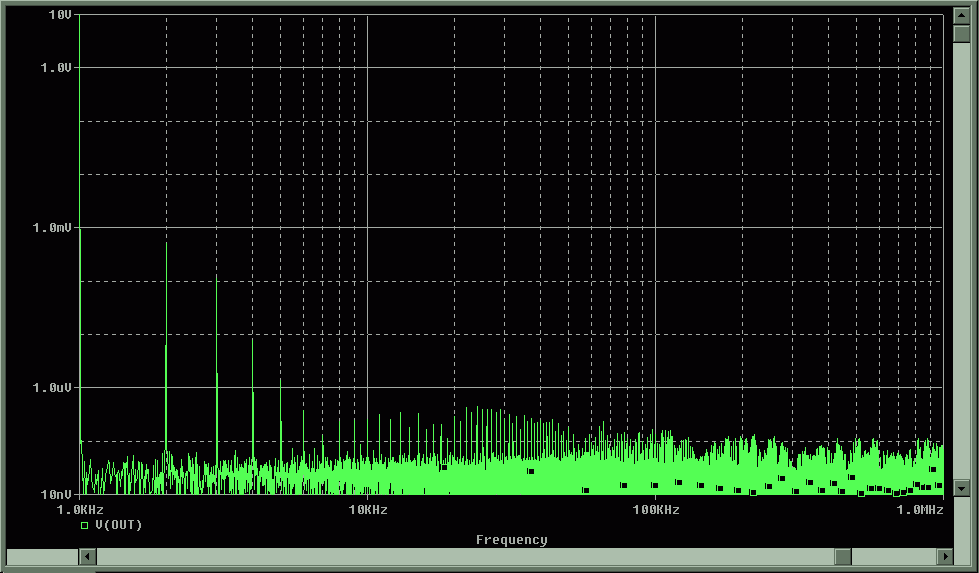The height and width of the screenshot is (573, 979).
Task: Click the 1.0V y-axis label
Action: pos(56,67)
